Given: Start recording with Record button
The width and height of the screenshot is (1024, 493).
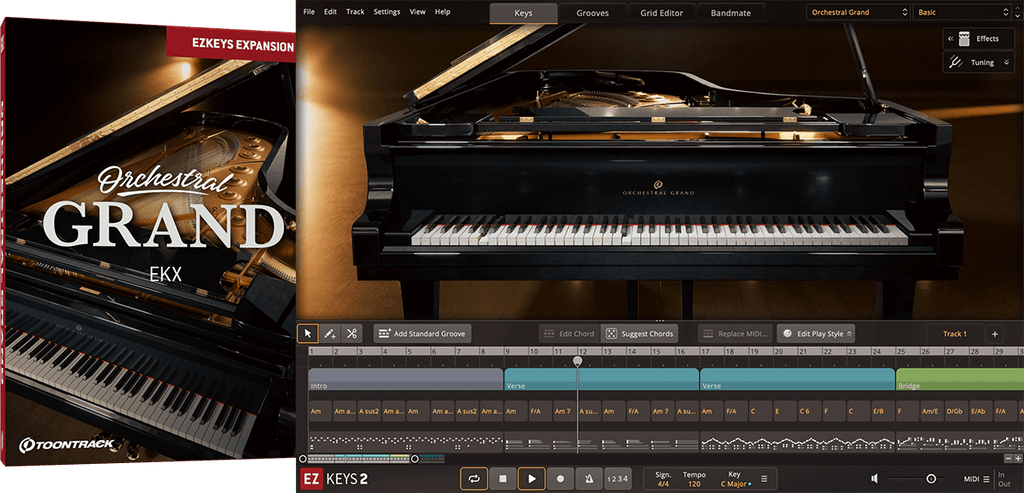Looking at the screenshot, I should 560,479.
